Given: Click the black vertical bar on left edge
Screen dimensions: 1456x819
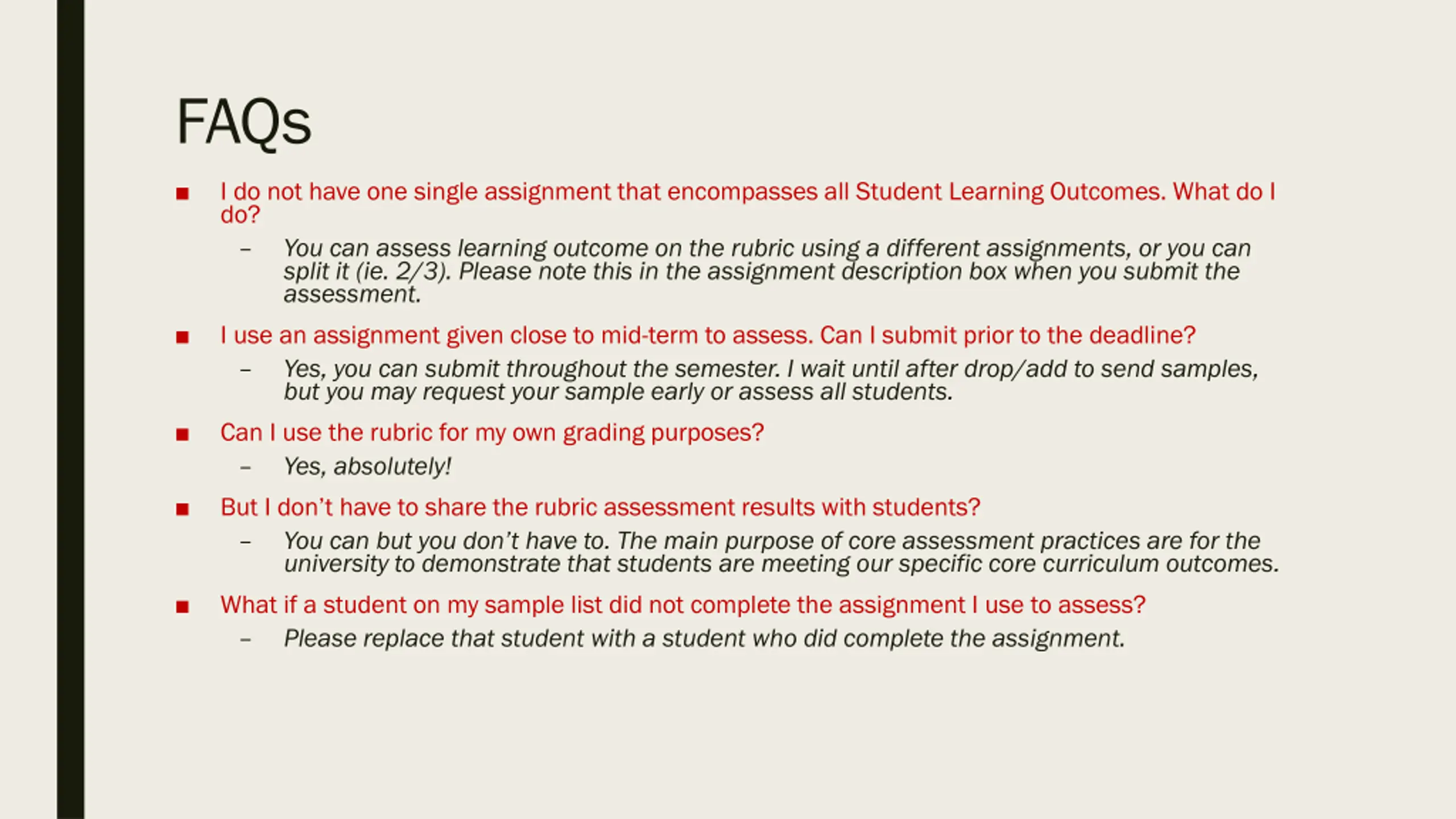Looking at the screenshot, I should click(71, 409).
